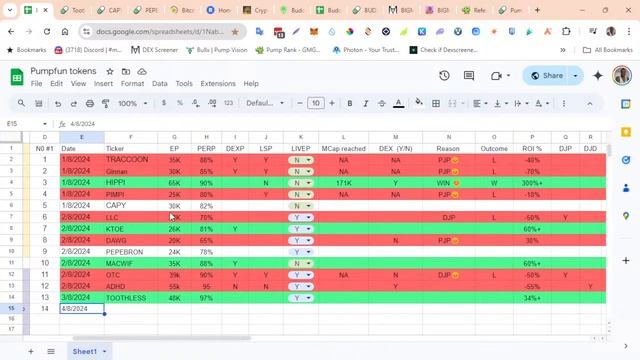Undo the last action

[58, 104]
